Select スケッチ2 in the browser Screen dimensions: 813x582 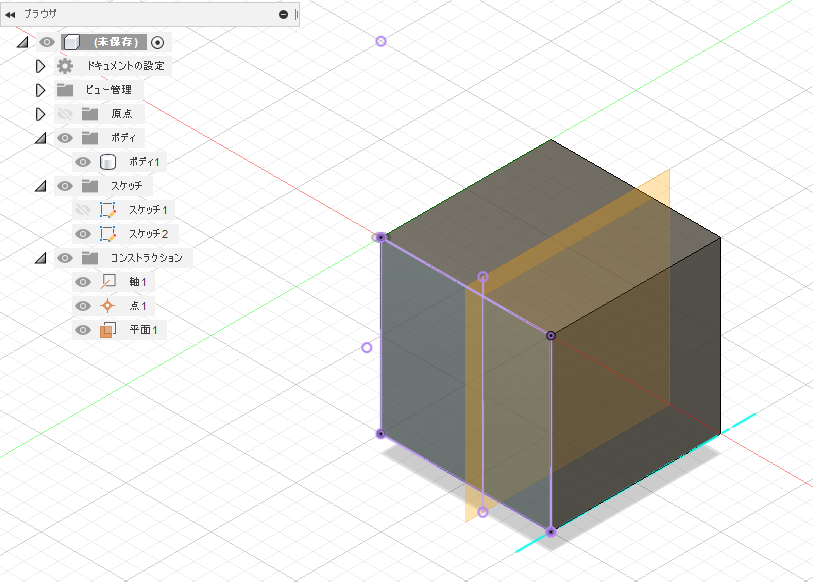(x=149, y=234)
